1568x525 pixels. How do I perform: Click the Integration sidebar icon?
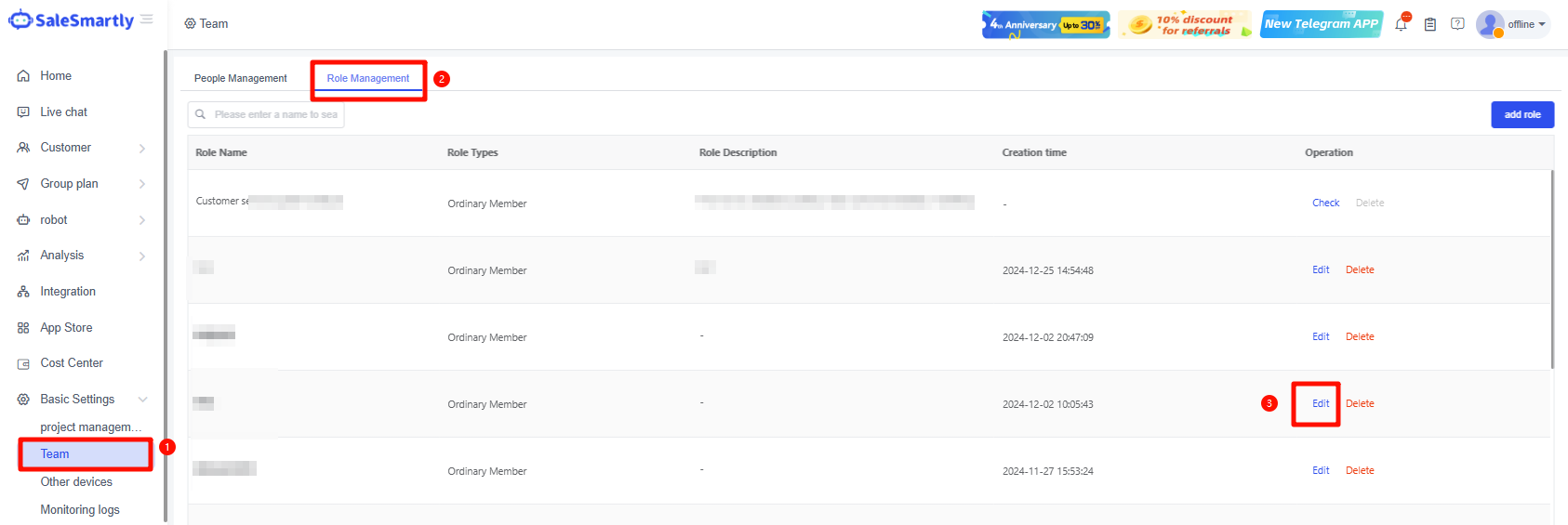click(23, 292)
